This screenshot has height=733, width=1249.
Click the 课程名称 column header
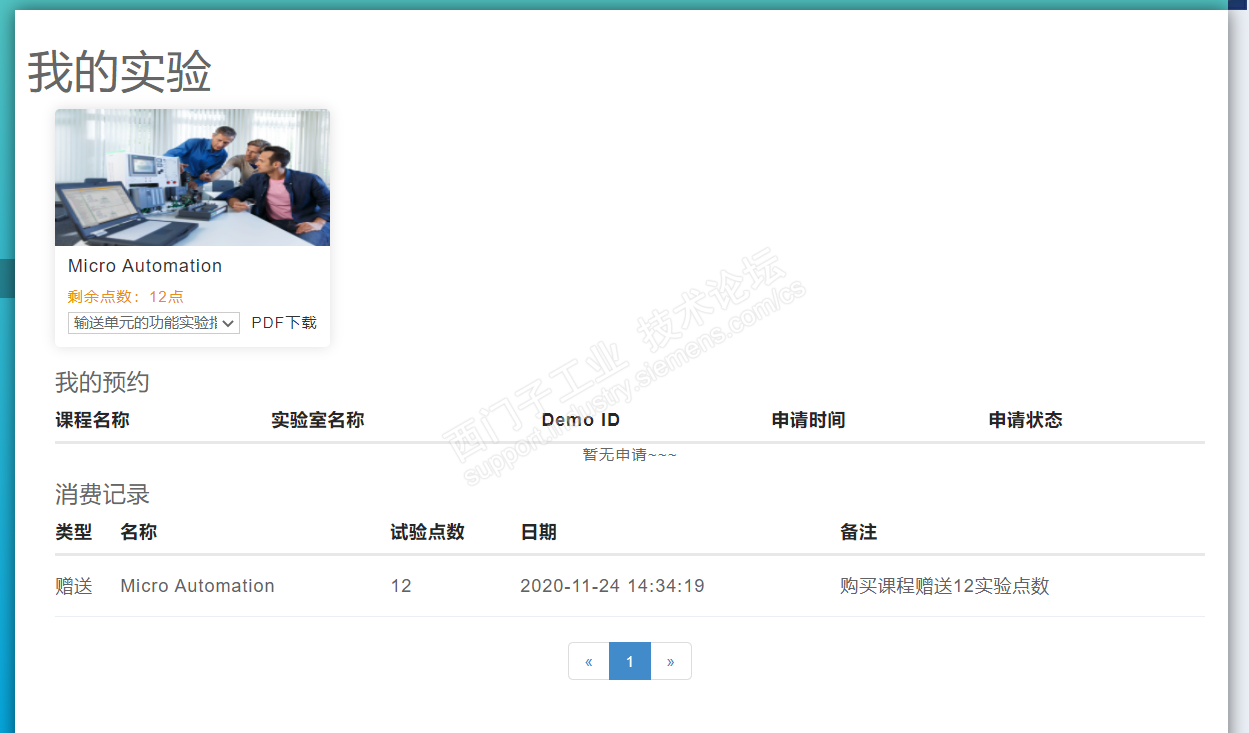[92, 420]
